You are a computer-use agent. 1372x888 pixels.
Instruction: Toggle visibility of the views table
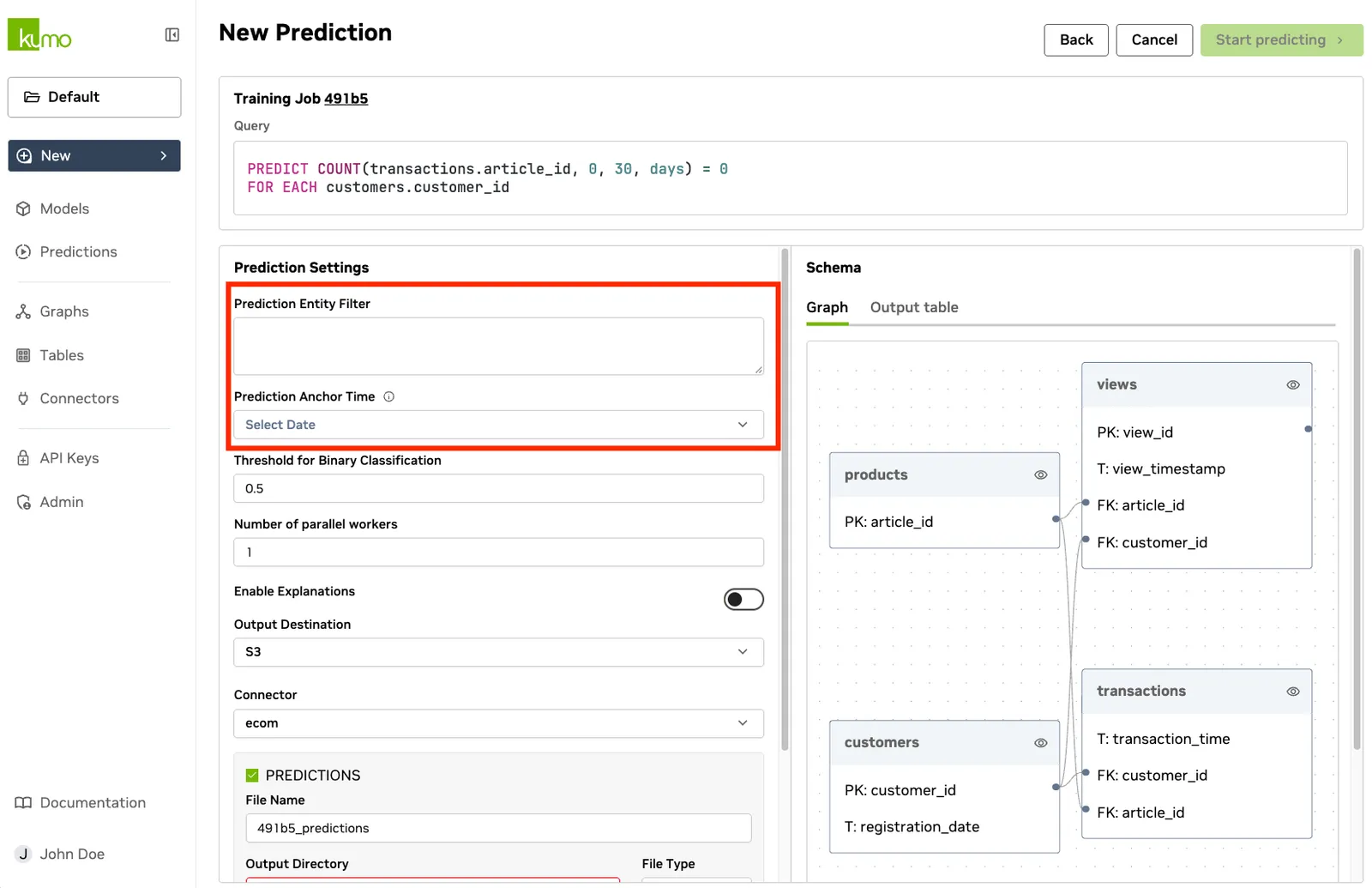tap(1293, 385)
